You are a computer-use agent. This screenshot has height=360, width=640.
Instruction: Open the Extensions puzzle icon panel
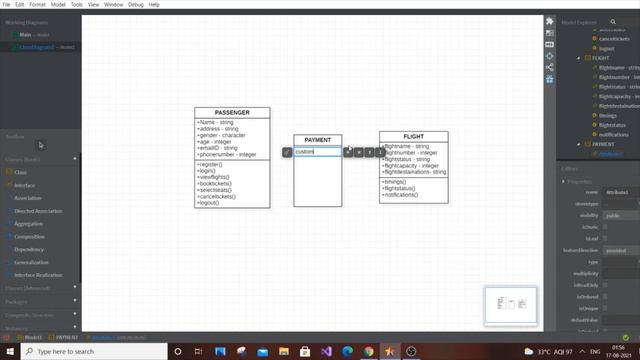550,21
